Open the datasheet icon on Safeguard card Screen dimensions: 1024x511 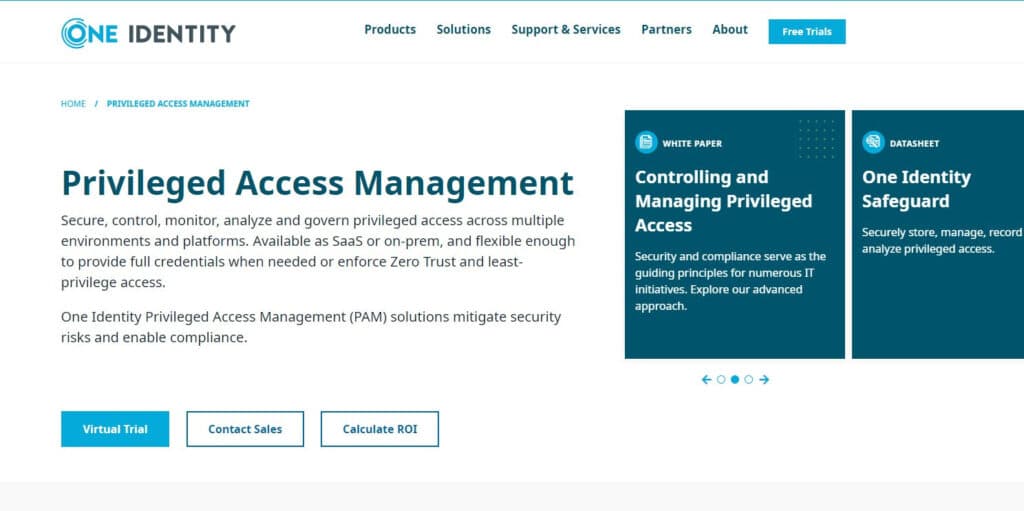pos(873,142)
